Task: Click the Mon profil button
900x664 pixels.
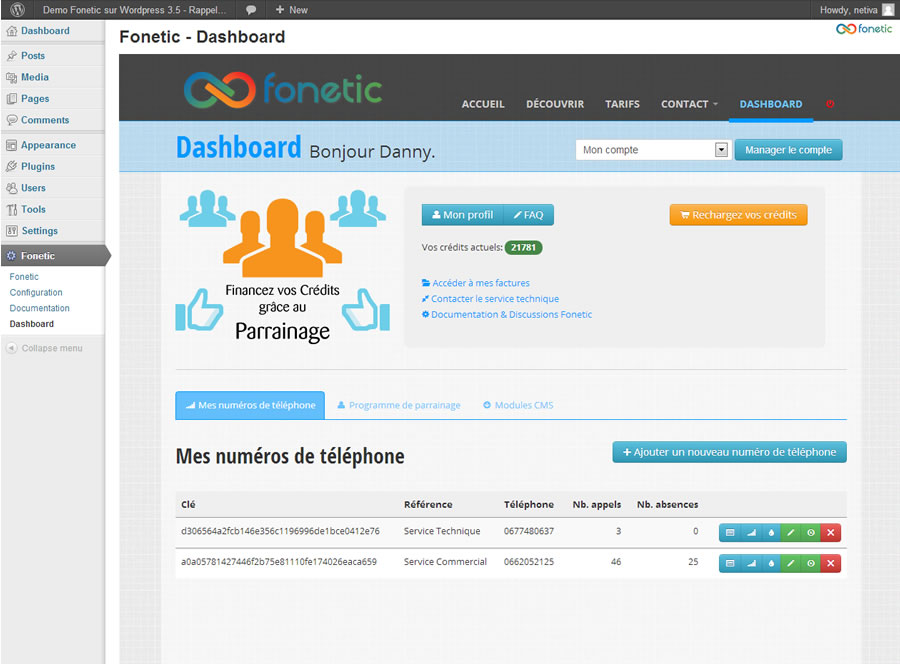Action: [x=463, y=215]
